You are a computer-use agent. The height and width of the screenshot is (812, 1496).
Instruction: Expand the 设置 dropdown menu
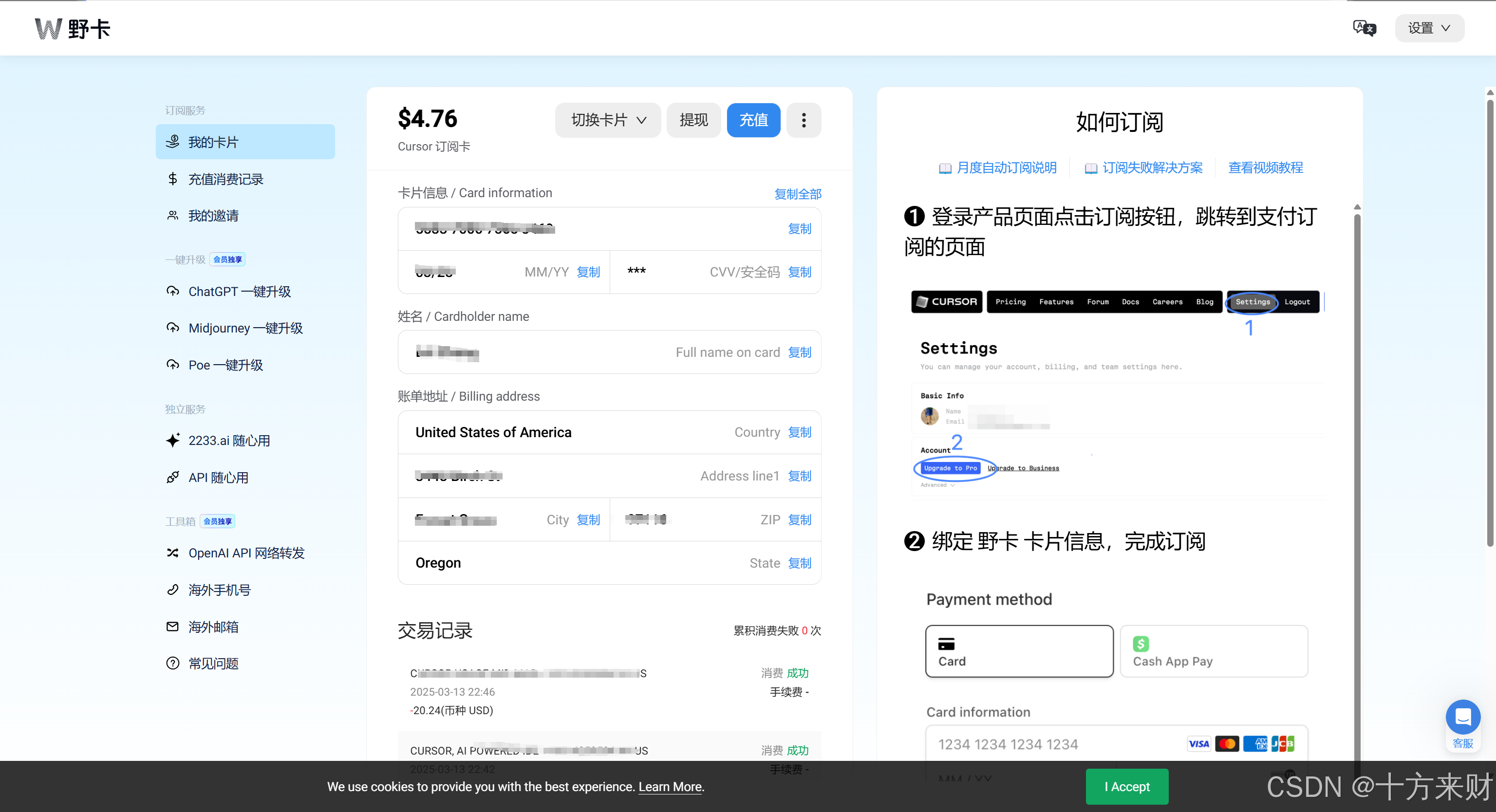[1429, 28]
